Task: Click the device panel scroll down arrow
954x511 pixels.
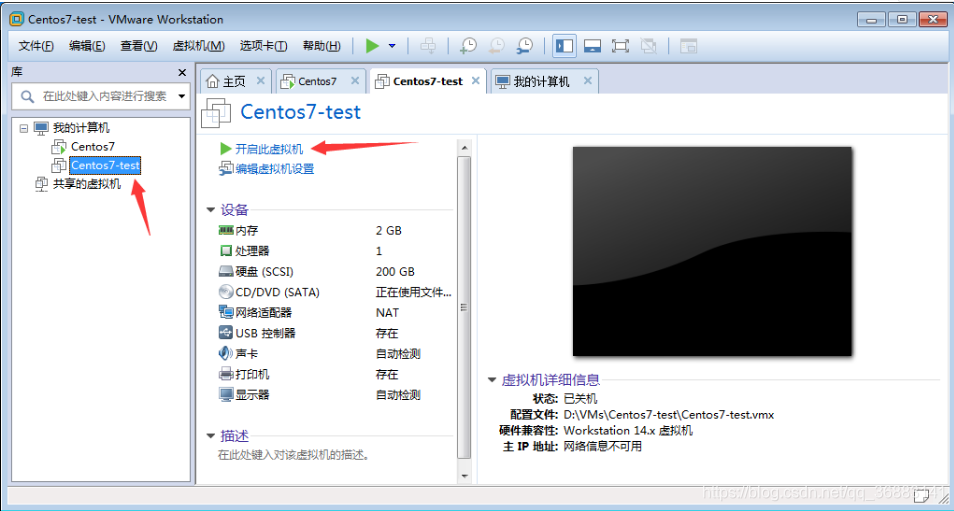Action: (x=464, y=476)
